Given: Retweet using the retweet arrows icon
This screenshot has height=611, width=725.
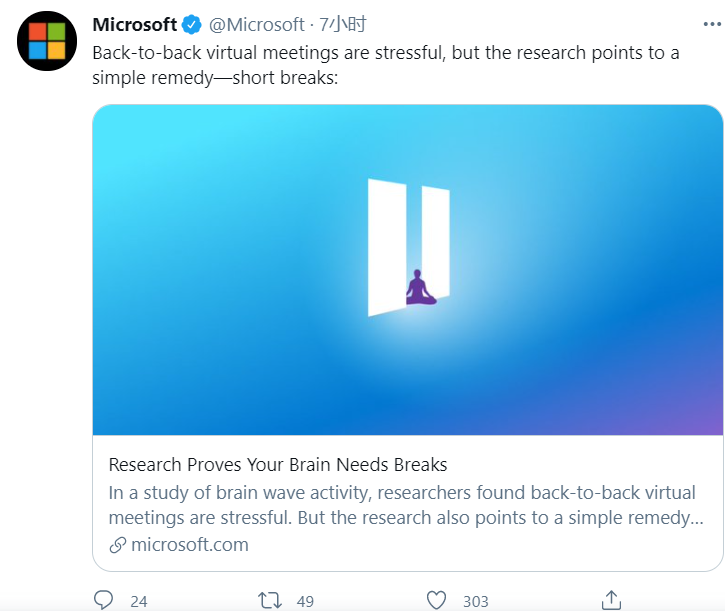Looking at the screenshot, I should 270,600.
